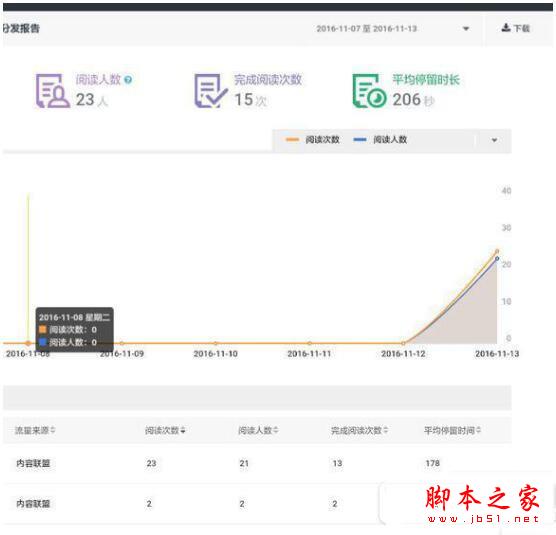Click the 2016-11-09 axis label

pos(122,353)
